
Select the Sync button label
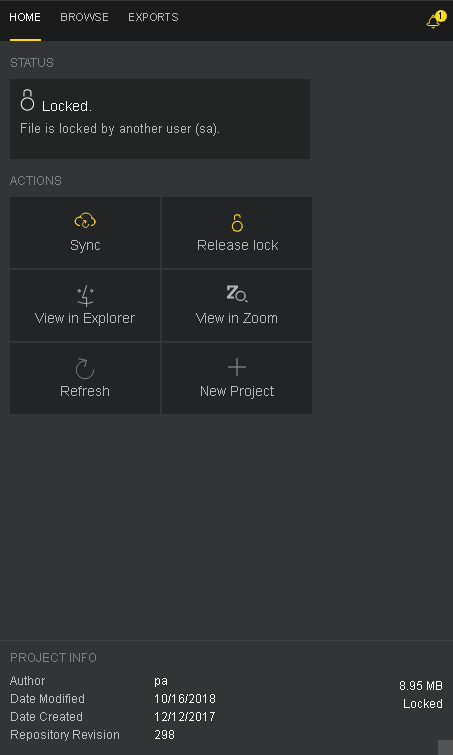[85, 245]
